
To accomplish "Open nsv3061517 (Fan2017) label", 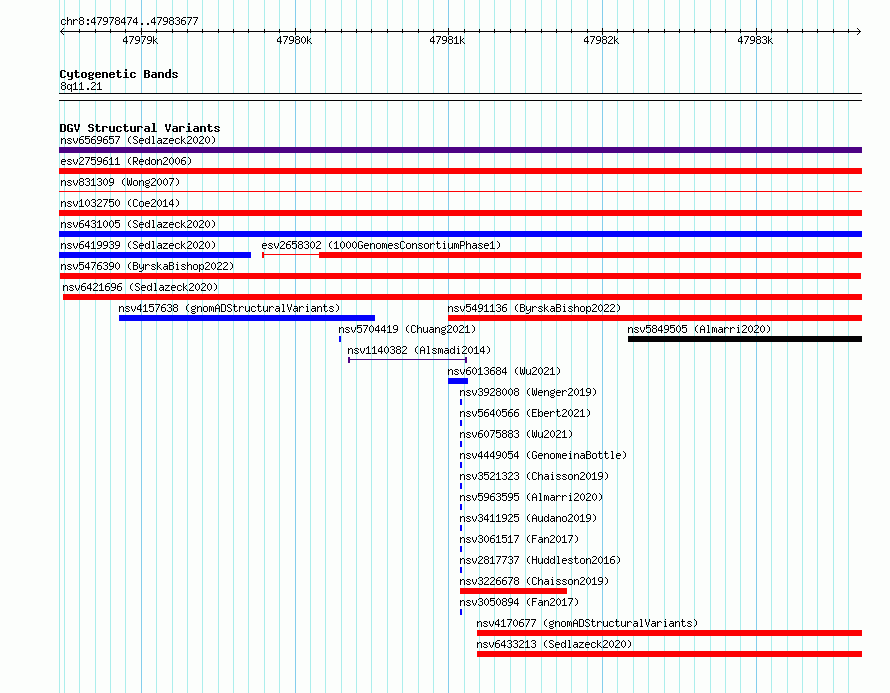I will [519, 539].
